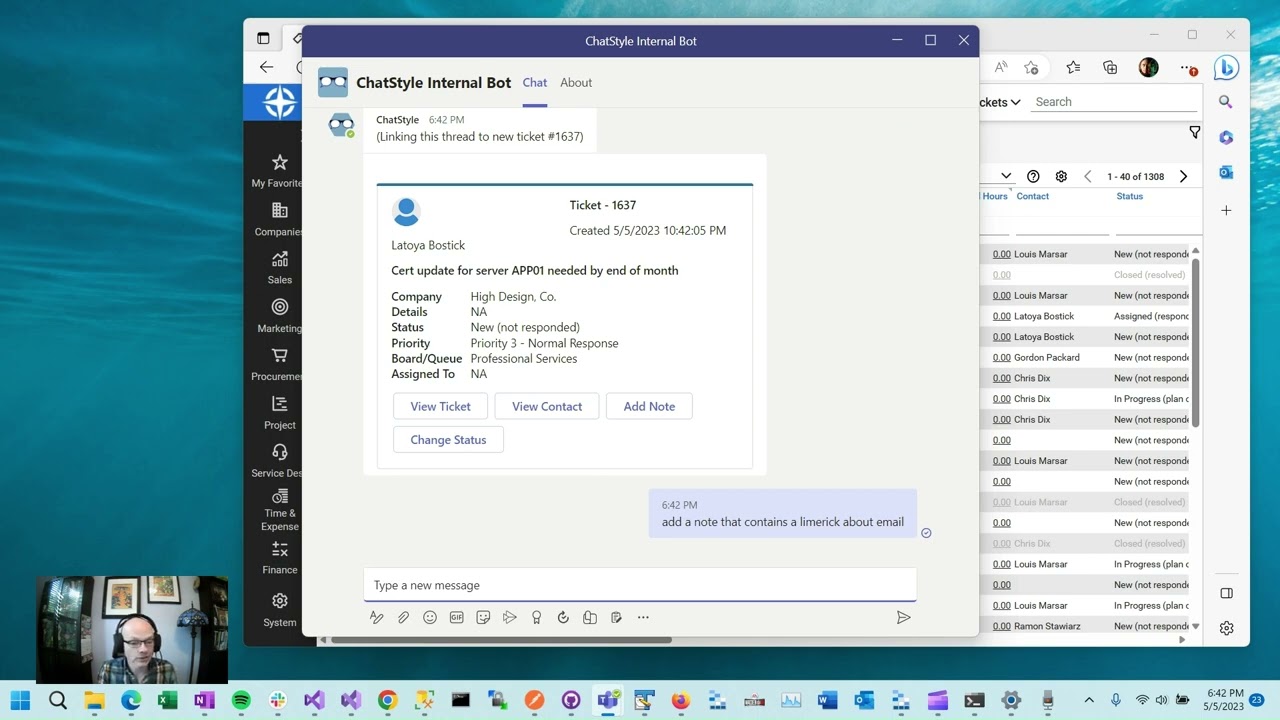1280x720 pixels.
Task: Open the Edge profile avatar
Action: [x=1148, y=67]
